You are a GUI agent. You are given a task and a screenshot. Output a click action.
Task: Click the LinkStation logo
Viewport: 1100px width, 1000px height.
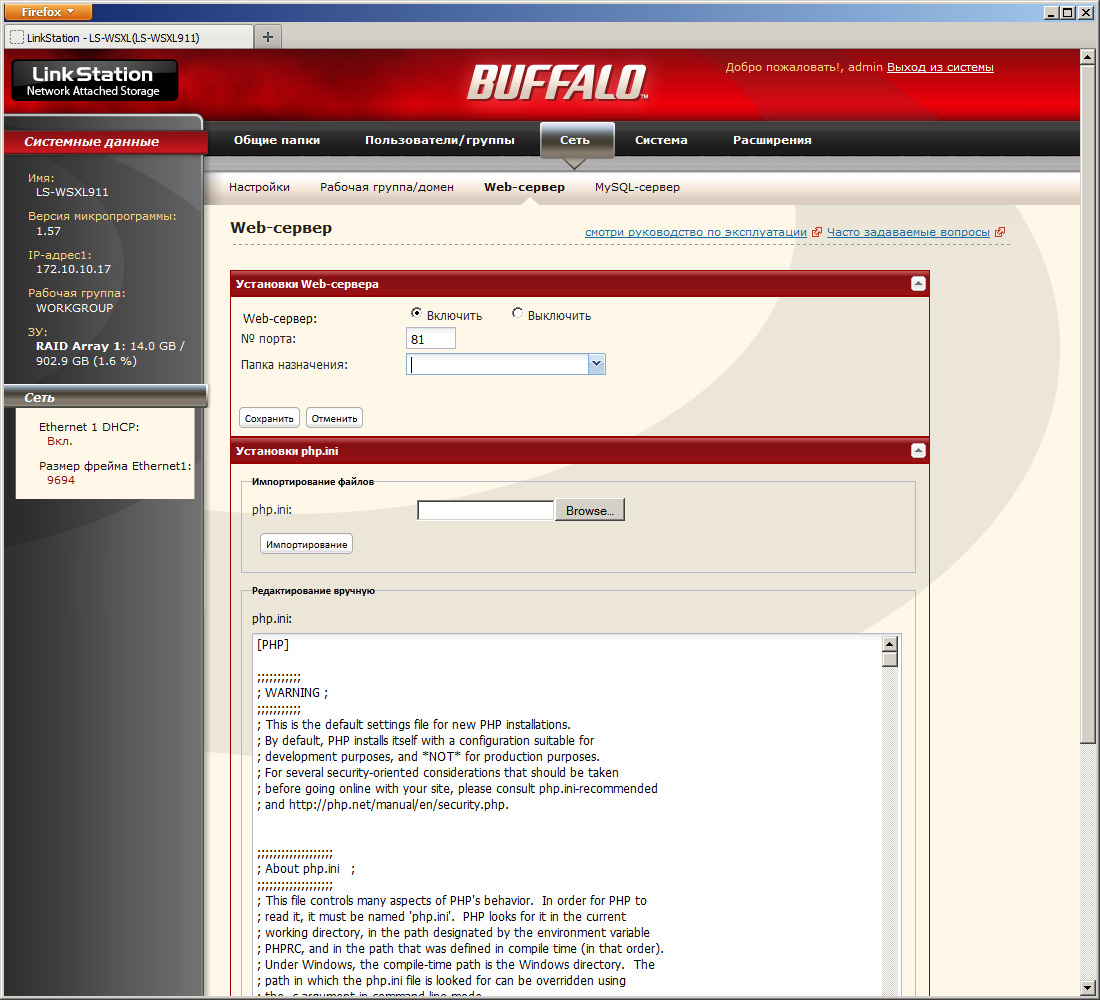tap(94, 80)
